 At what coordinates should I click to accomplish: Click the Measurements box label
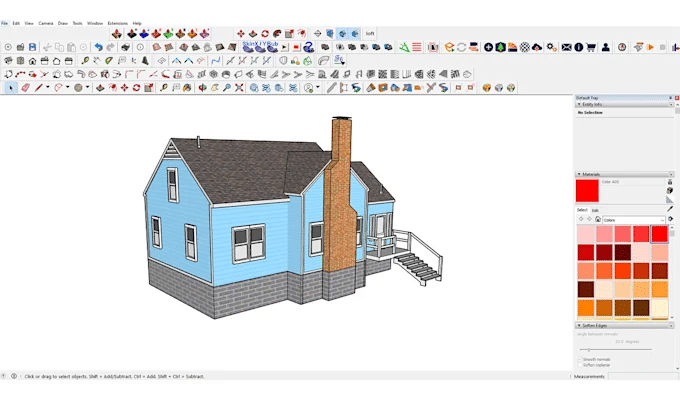click(x=590, y=377)
